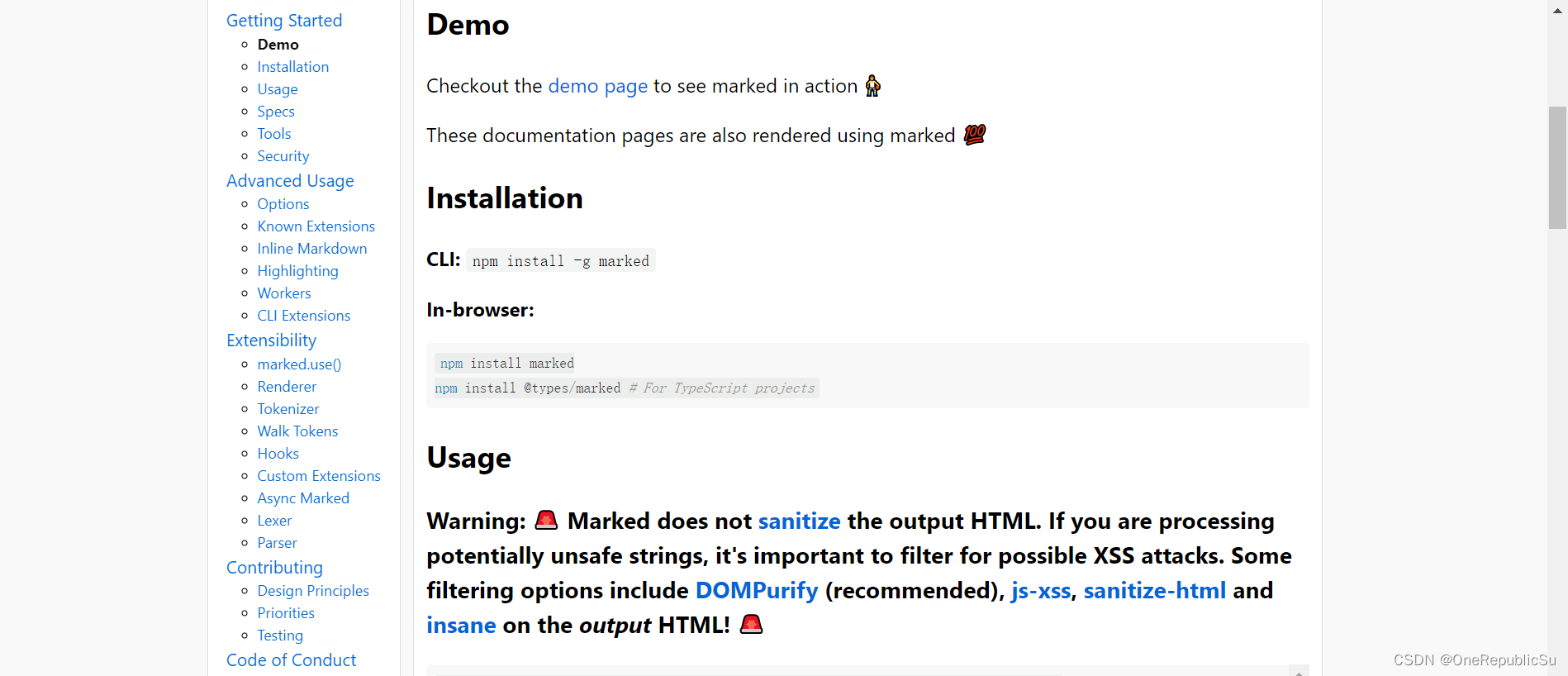
Task: Open the Getting Started section link
Action: click(x=284, y=21)
